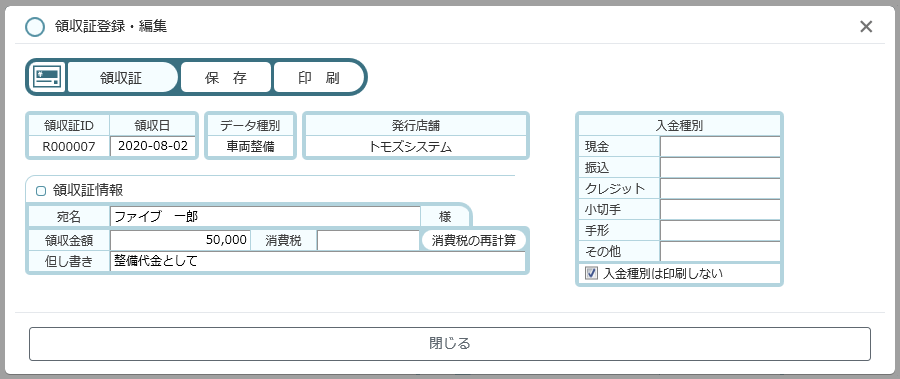Click the receipt ID value R000007
The height and width of the screenshot is (379, 900).
tap(69, 146)
